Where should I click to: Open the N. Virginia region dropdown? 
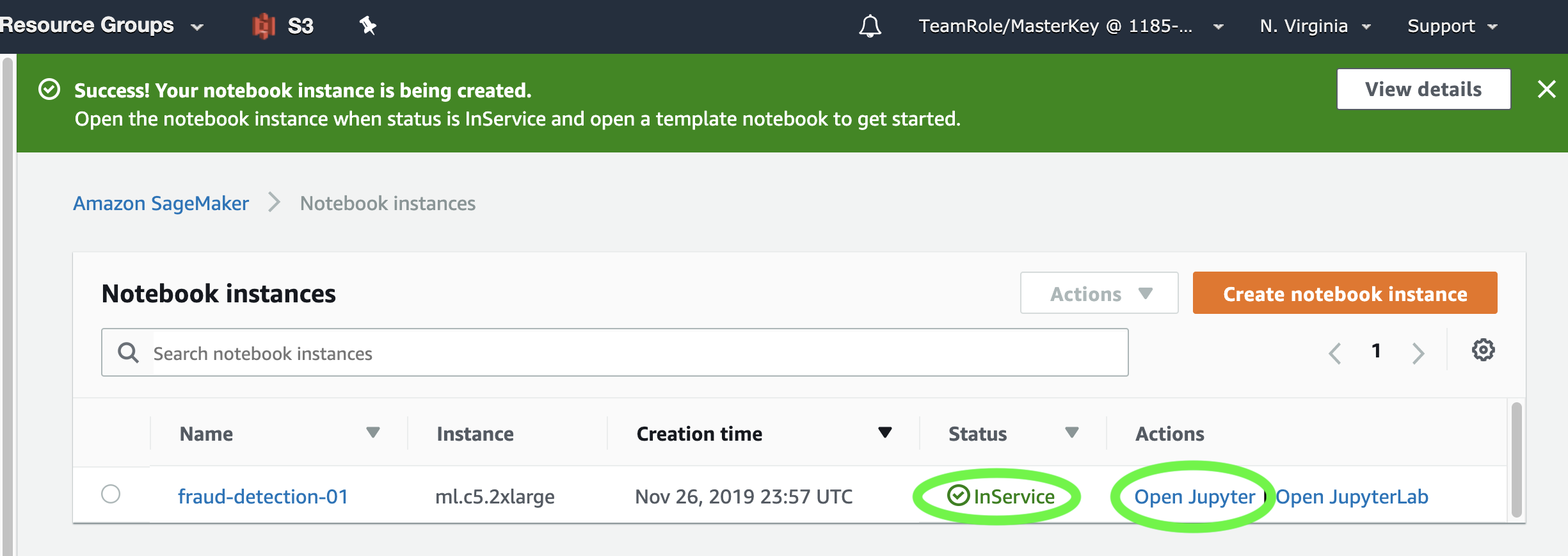(1315, 26)
